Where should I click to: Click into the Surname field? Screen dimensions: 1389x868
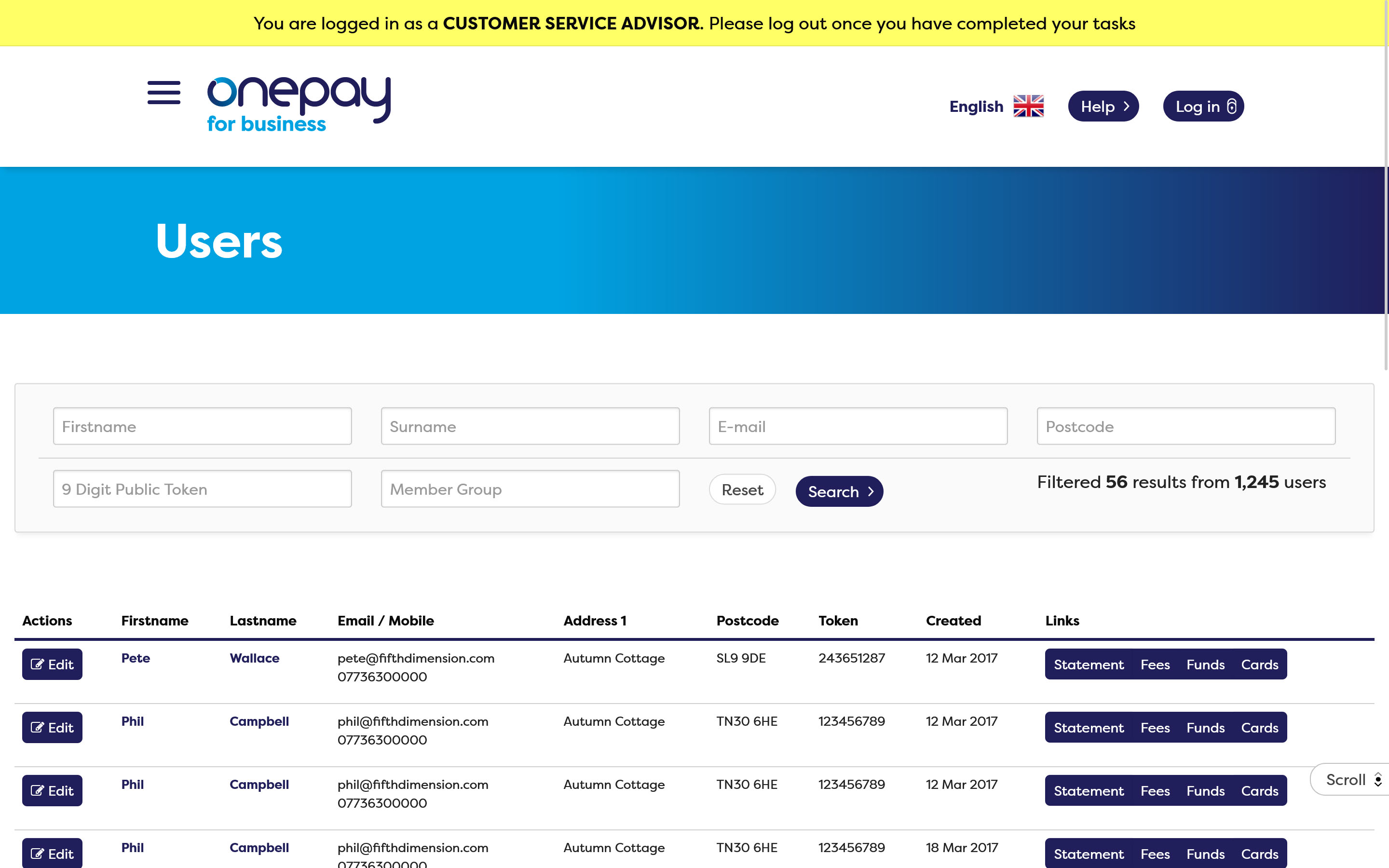coord(530,427)
